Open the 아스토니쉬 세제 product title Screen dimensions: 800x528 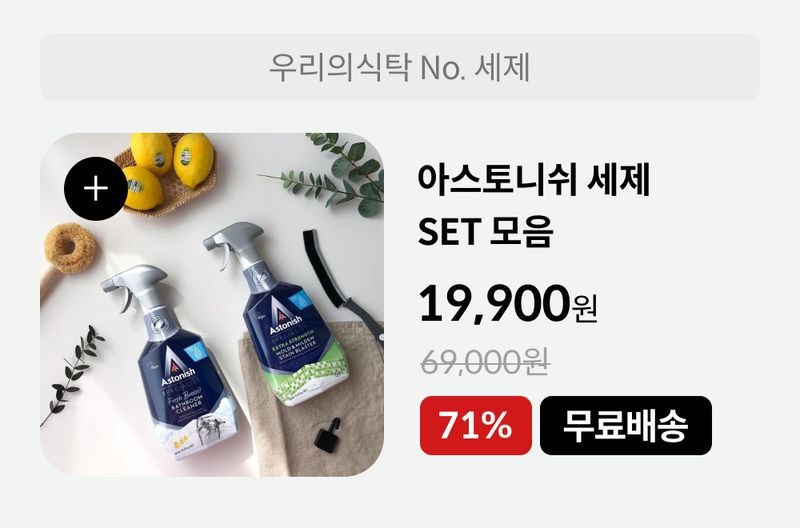[534, 181]
